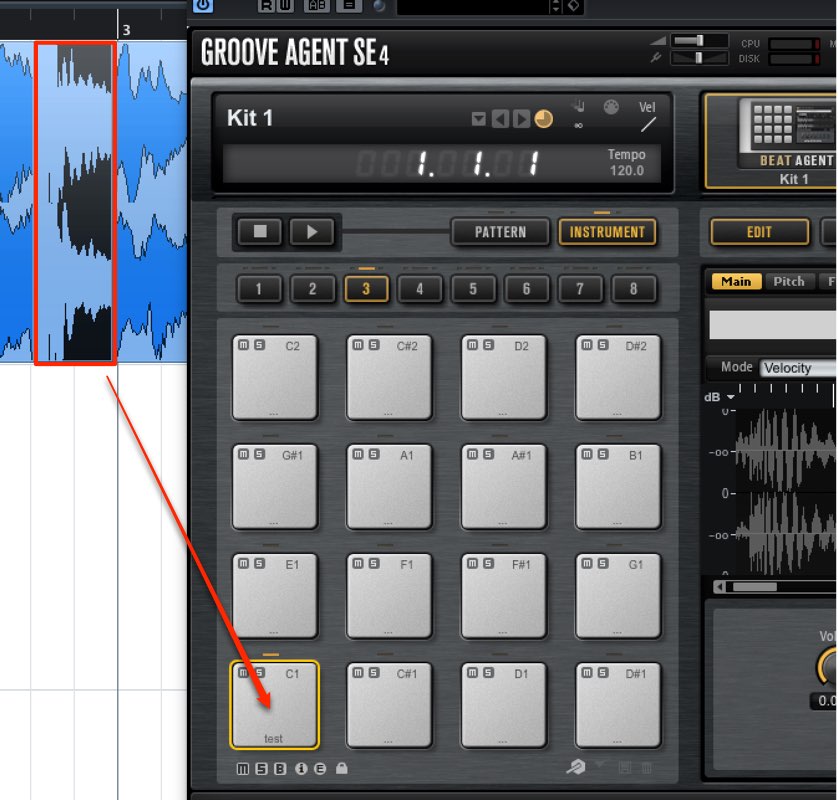Solo the B1 pad

pos(603,454)
